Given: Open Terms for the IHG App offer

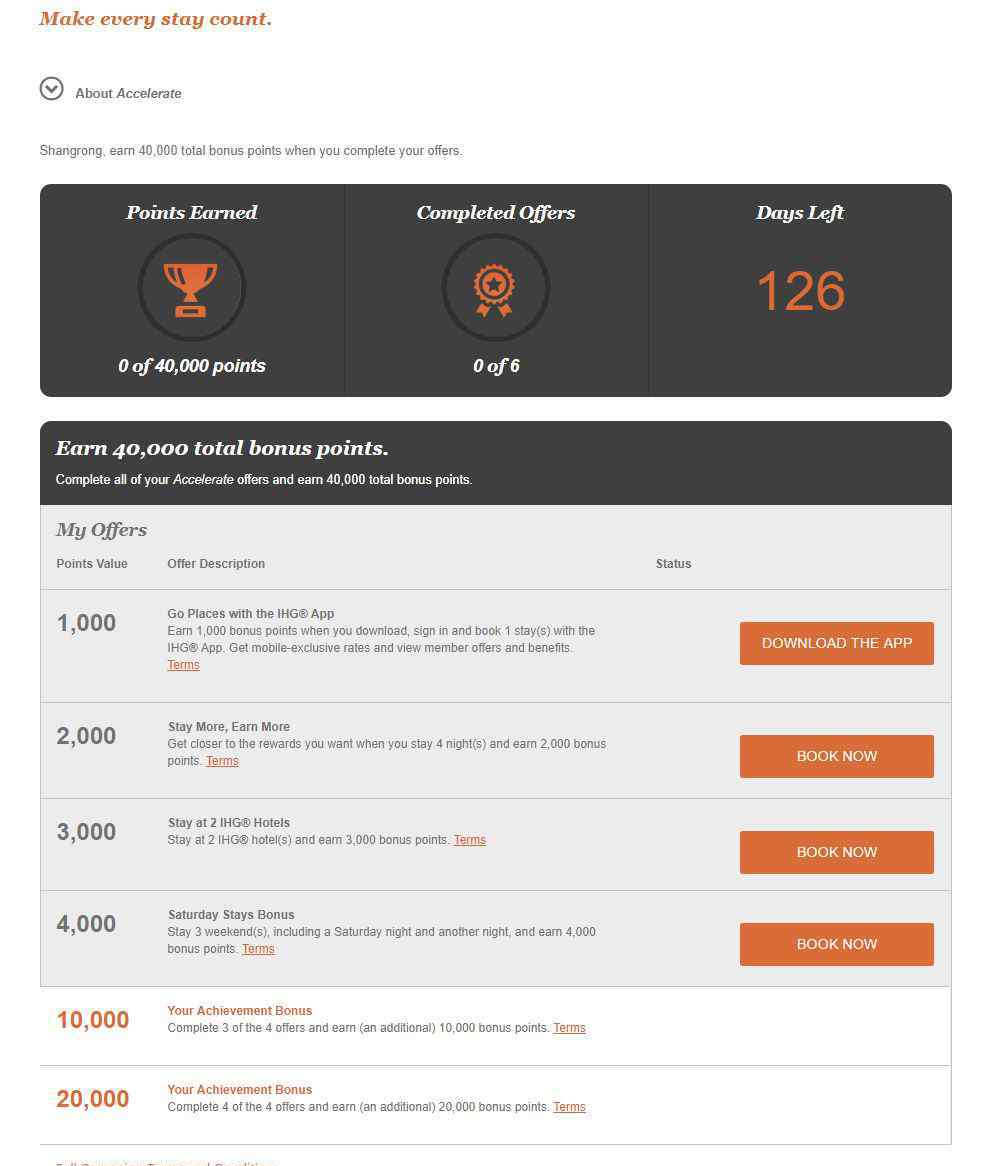Looking at the screenshot, I should (184, 665).
